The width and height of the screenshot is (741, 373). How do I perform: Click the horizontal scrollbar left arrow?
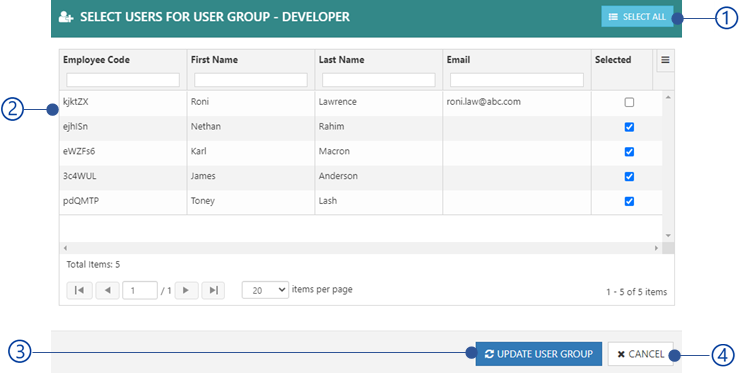pos(65,248)
